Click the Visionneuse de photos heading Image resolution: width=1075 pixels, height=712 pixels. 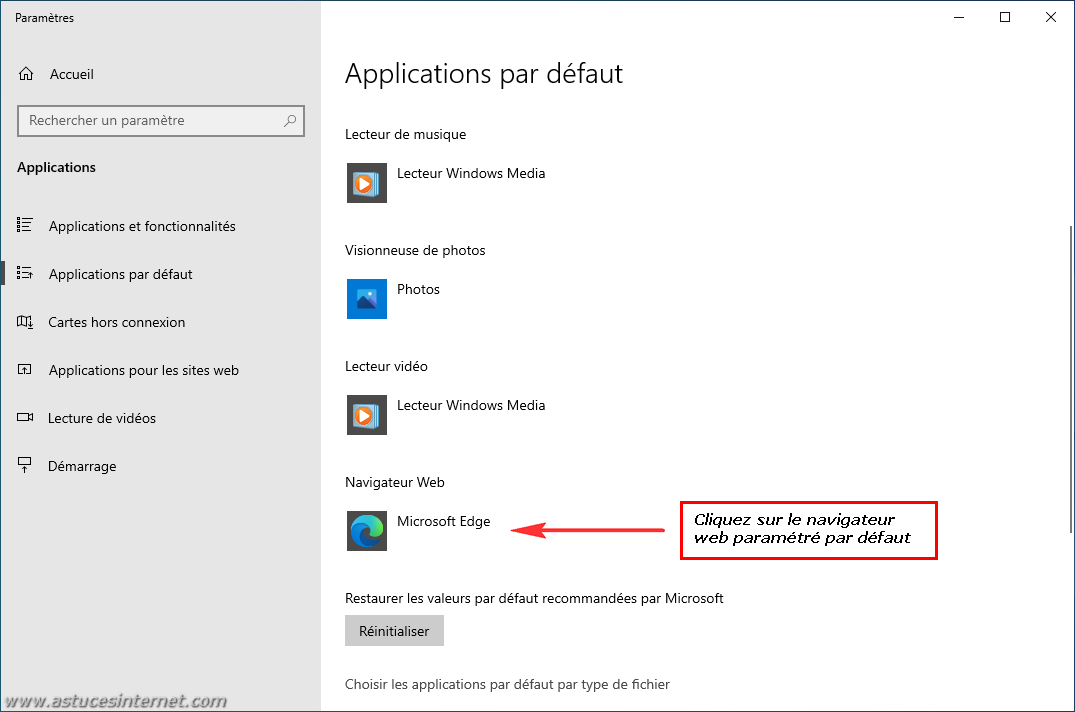pyautogui.click(x=415, y=250)
